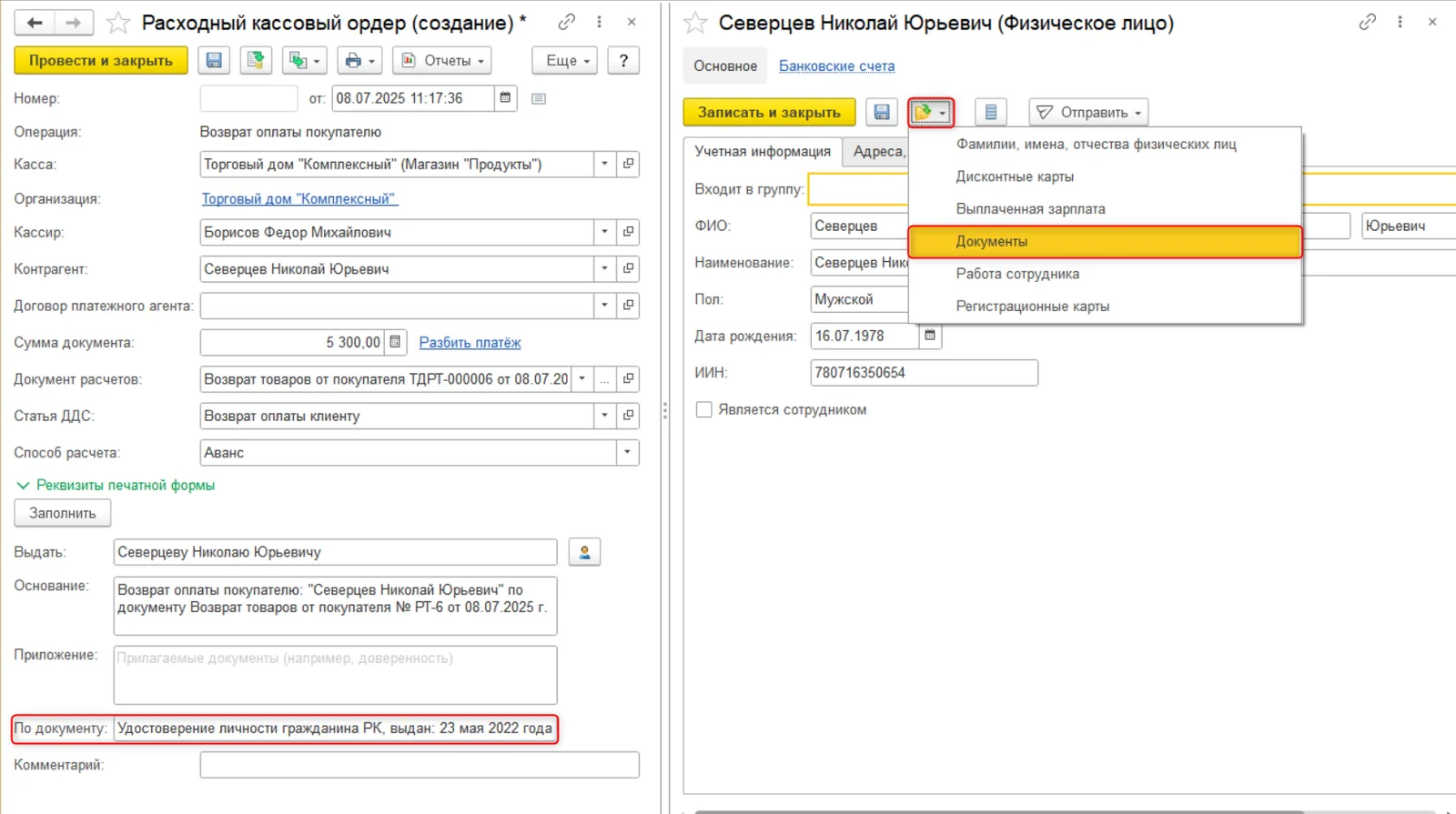Open the calendar picker for the order date

pos(505,98)
